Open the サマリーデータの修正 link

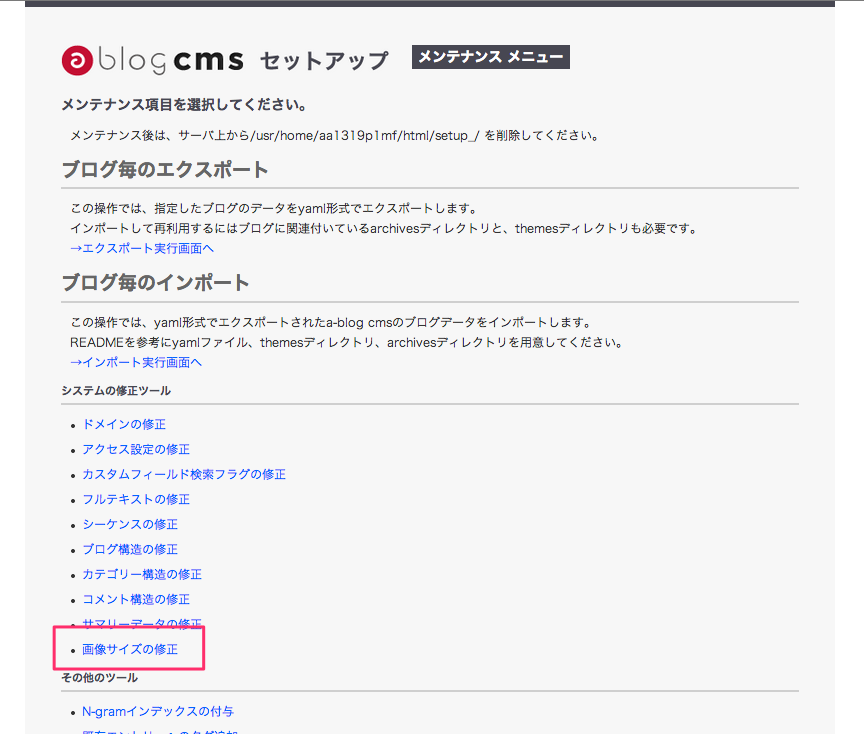[142, 623]
